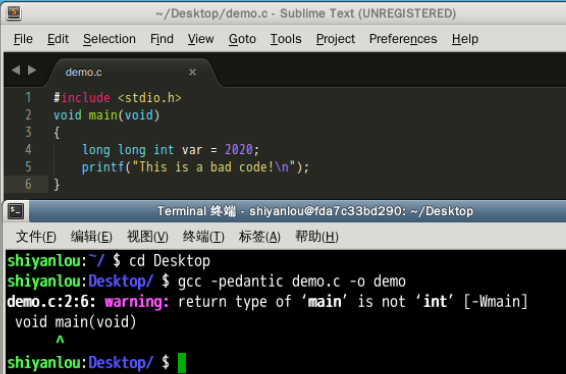Click the 'demo.c:2:6:' location in warning output

pyautogui.click(x=51, y=301)
